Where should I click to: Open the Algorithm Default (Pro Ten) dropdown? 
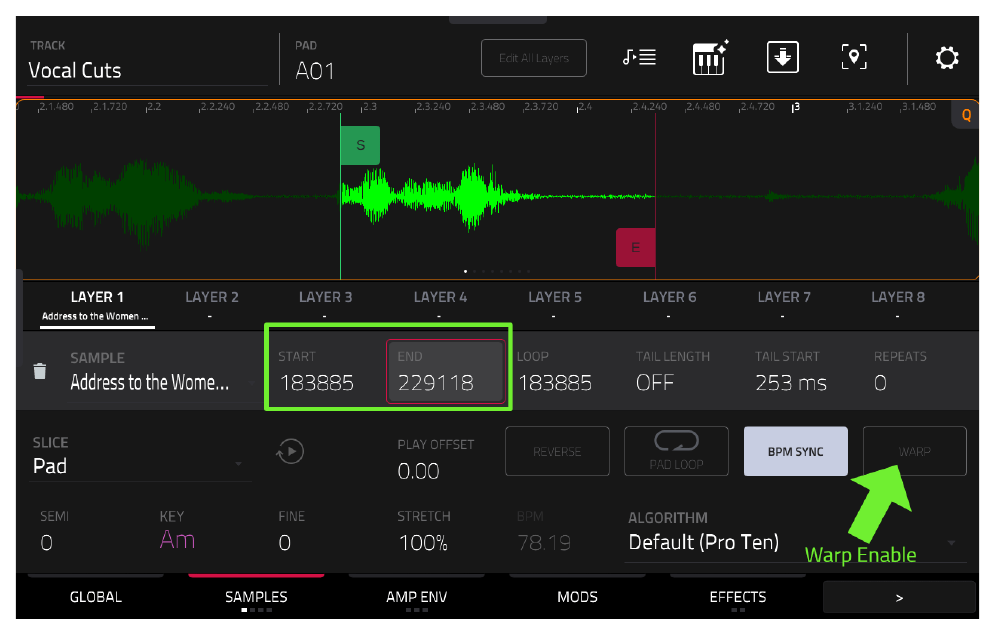(795, 542)
